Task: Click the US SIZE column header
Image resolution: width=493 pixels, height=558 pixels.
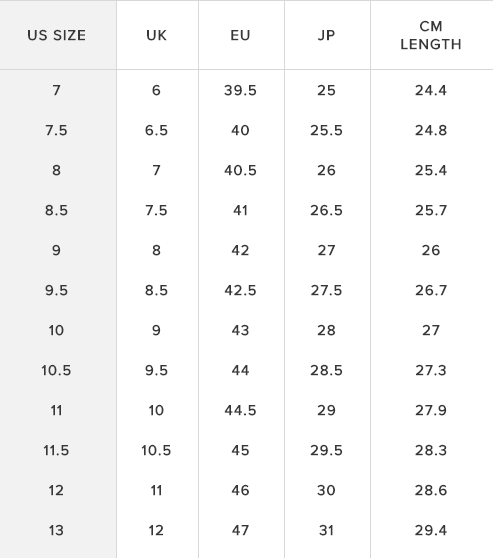Action: [57, 35]
